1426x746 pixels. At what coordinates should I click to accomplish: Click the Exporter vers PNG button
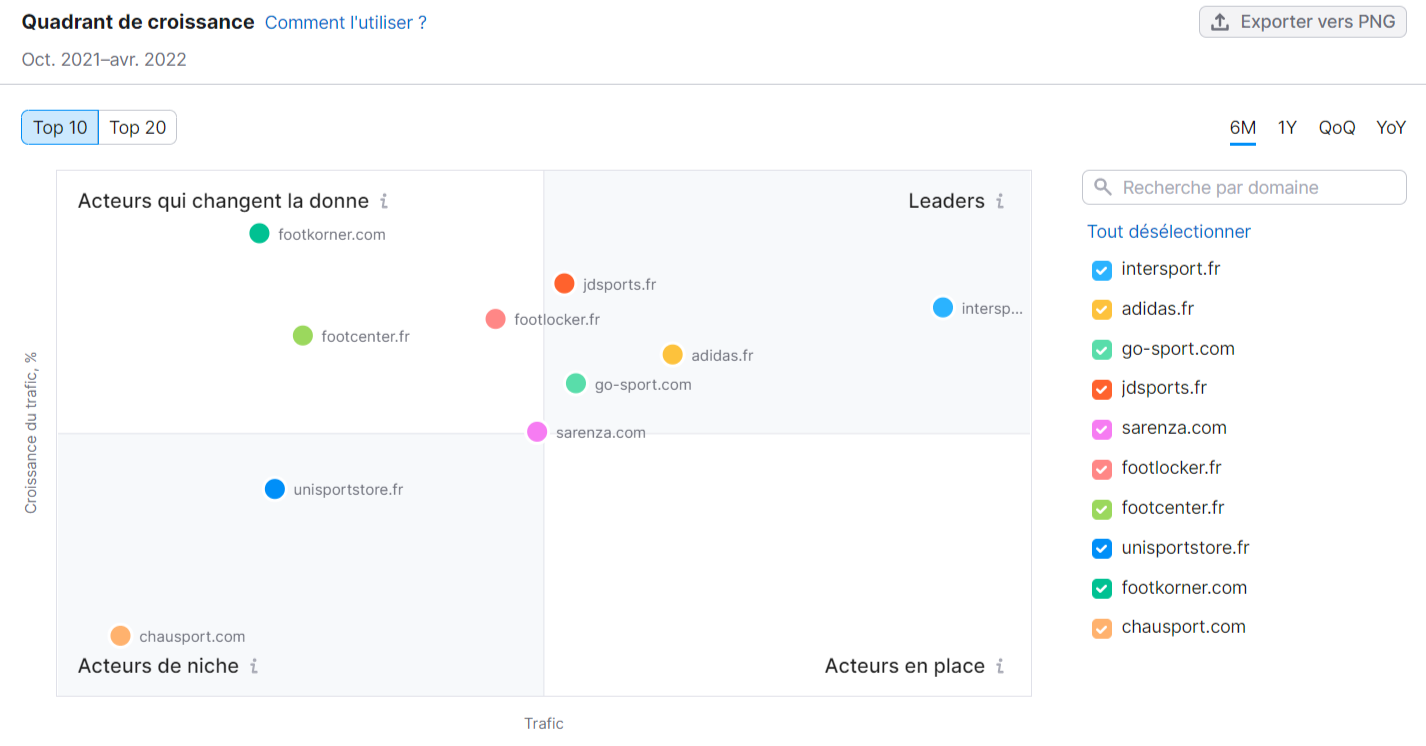coord(1302,20)
